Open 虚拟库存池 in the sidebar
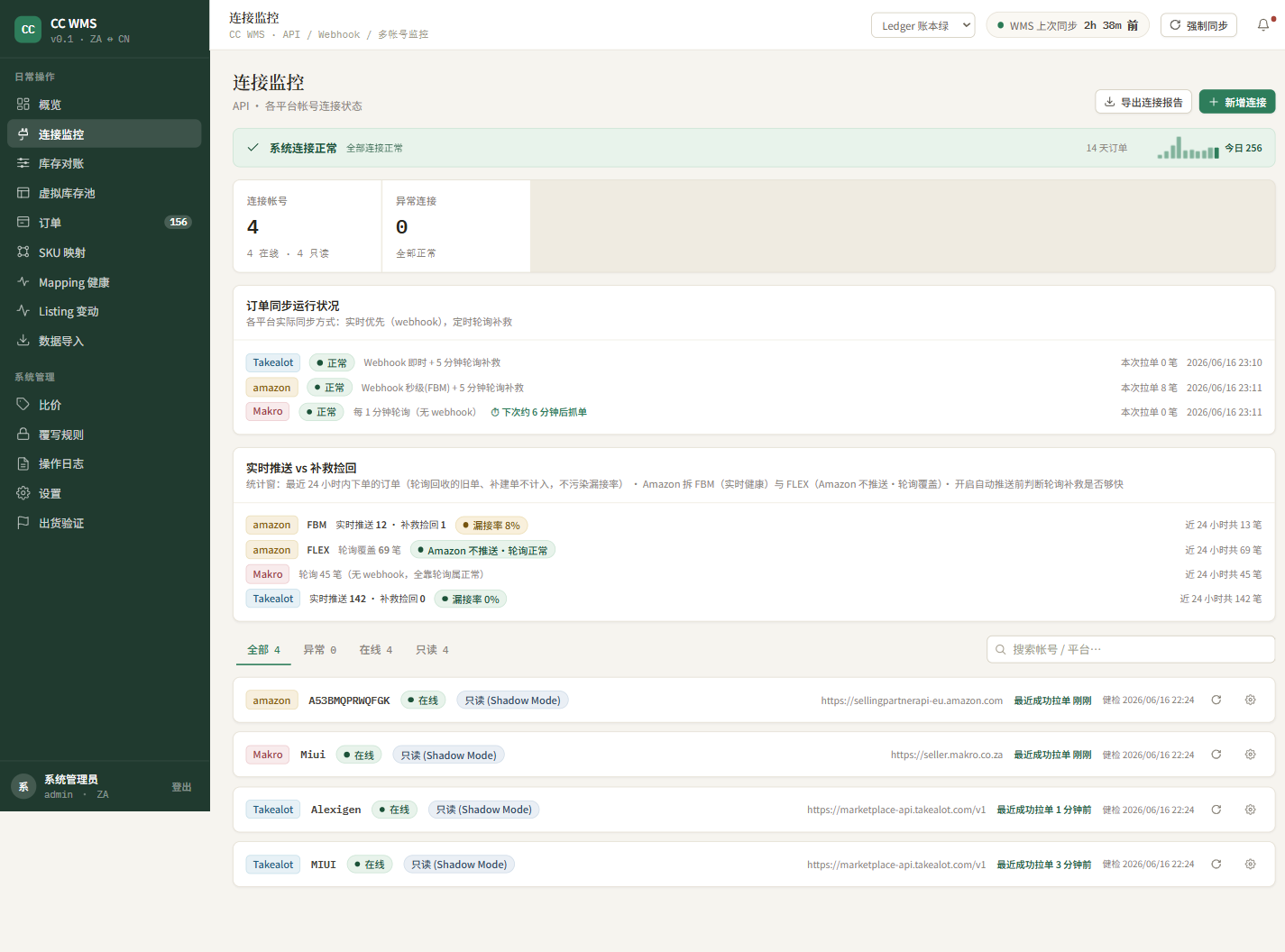This screenshot has width=1285, height=952. click(x=104, y=193)
